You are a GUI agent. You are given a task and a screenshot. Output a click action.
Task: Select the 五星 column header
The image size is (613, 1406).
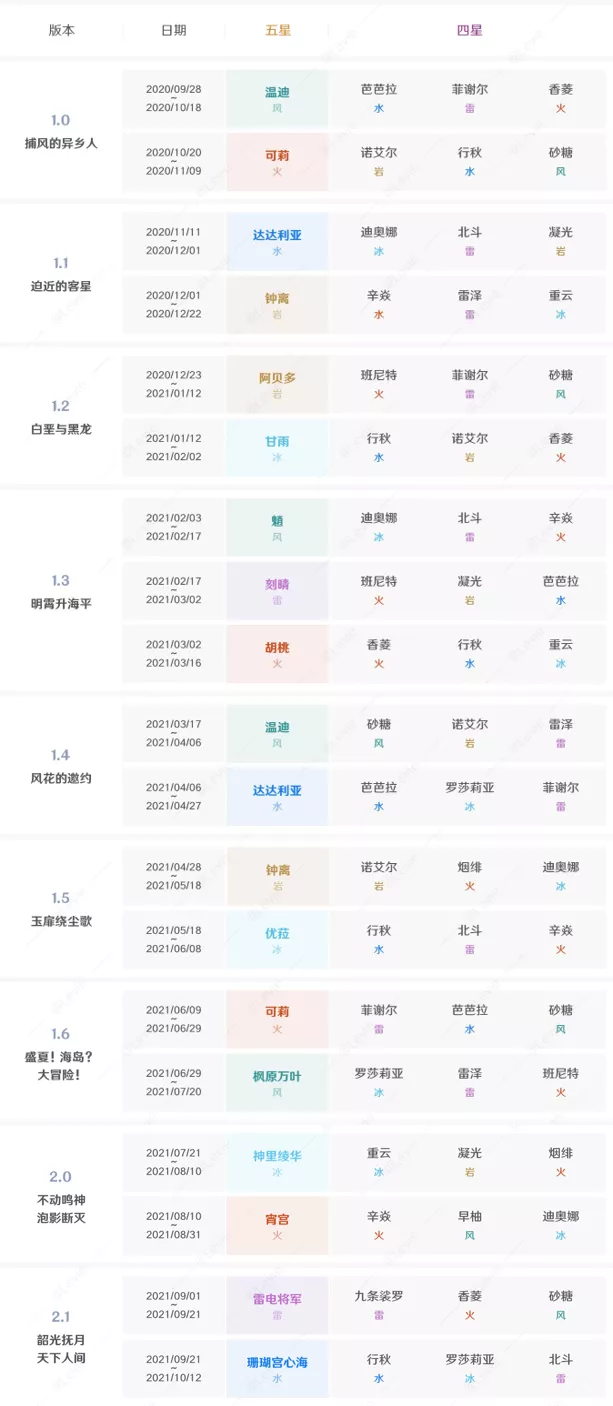(277, 30)
